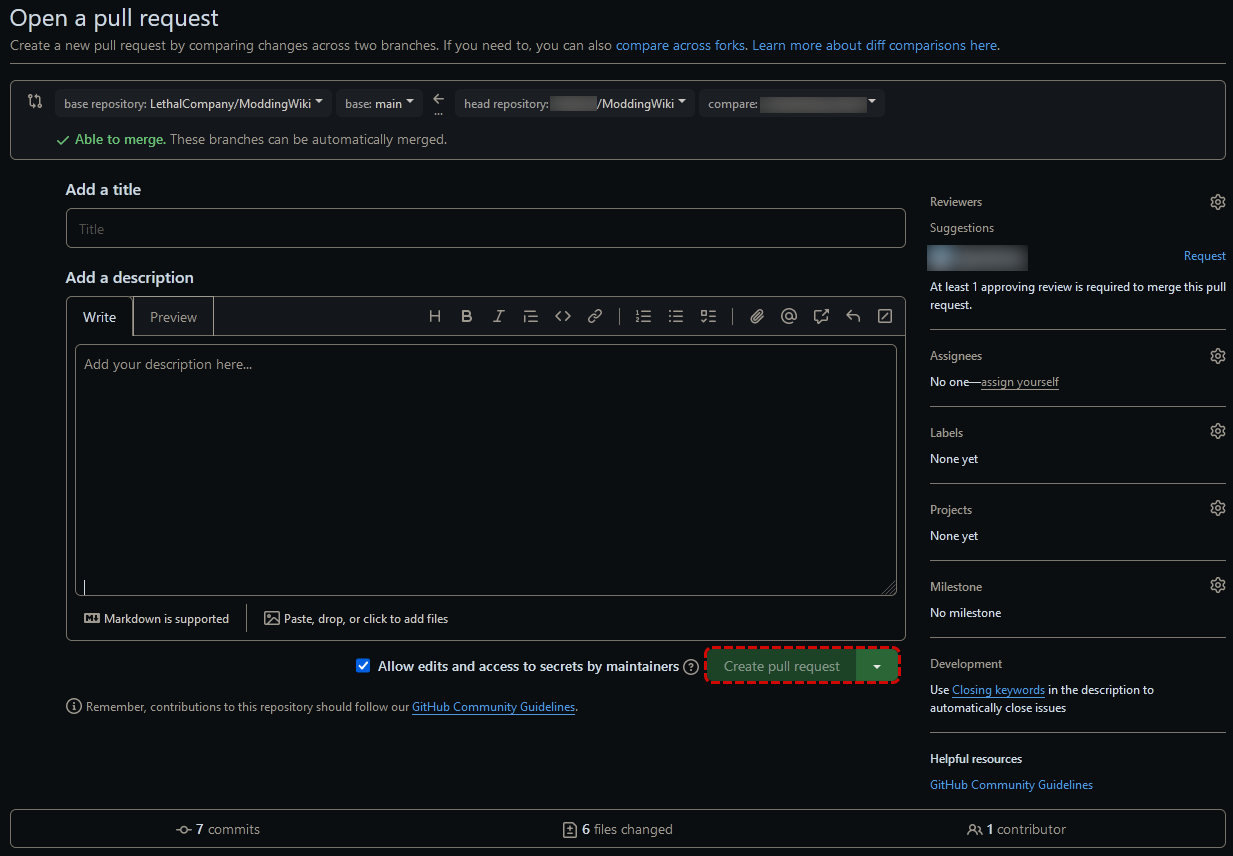Image resolution: width=1233 pixels, height=856 pixels.
Task: Open Reviewers settings with the gear icon
Action: (1217, 201)
